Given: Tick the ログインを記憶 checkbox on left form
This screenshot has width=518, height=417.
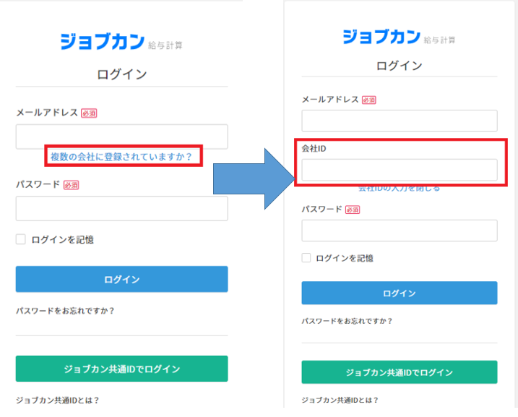Looking at the screenshot, I should click(x=21, y=239).
